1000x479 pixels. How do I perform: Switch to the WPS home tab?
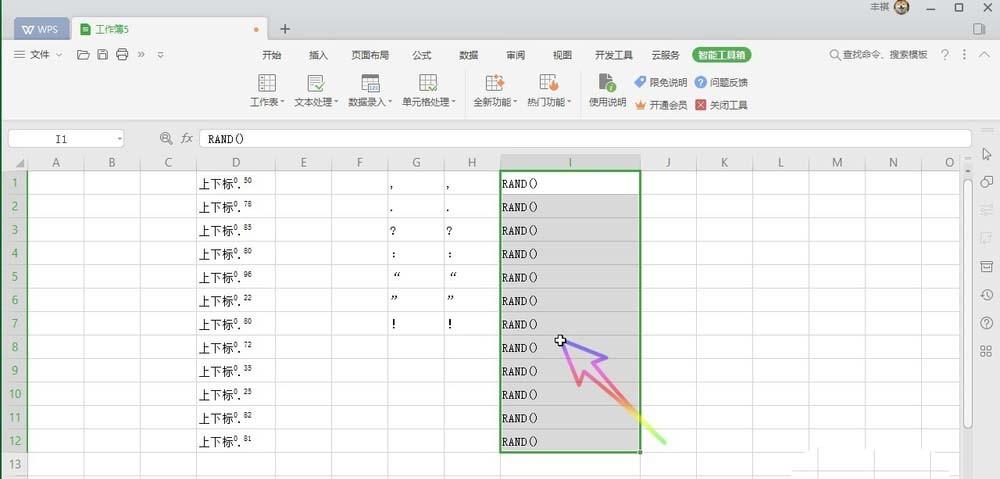click(x=41, y=29)
